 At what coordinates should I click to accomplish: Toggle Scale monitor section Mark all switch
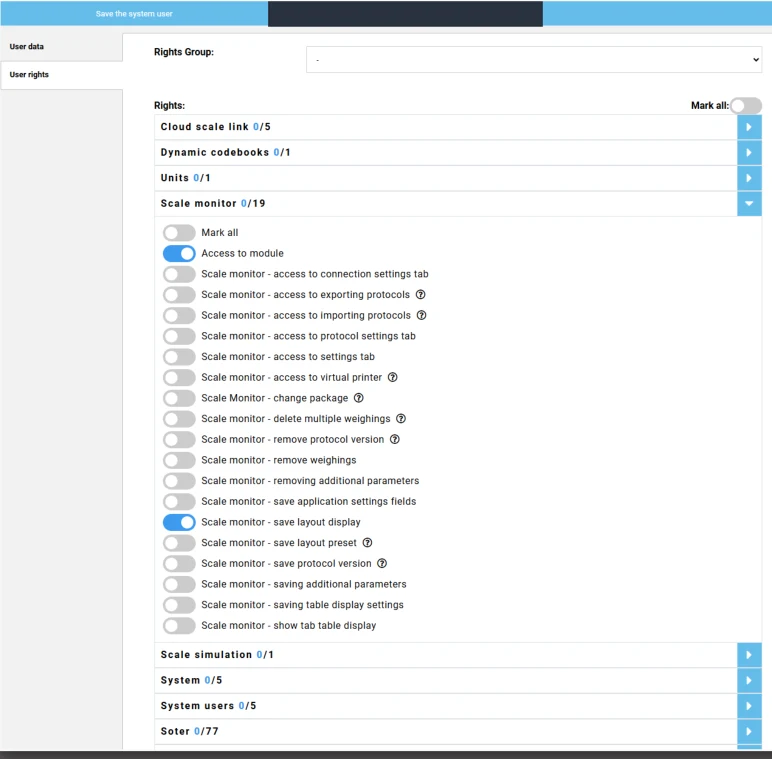[x=179, y=232]
